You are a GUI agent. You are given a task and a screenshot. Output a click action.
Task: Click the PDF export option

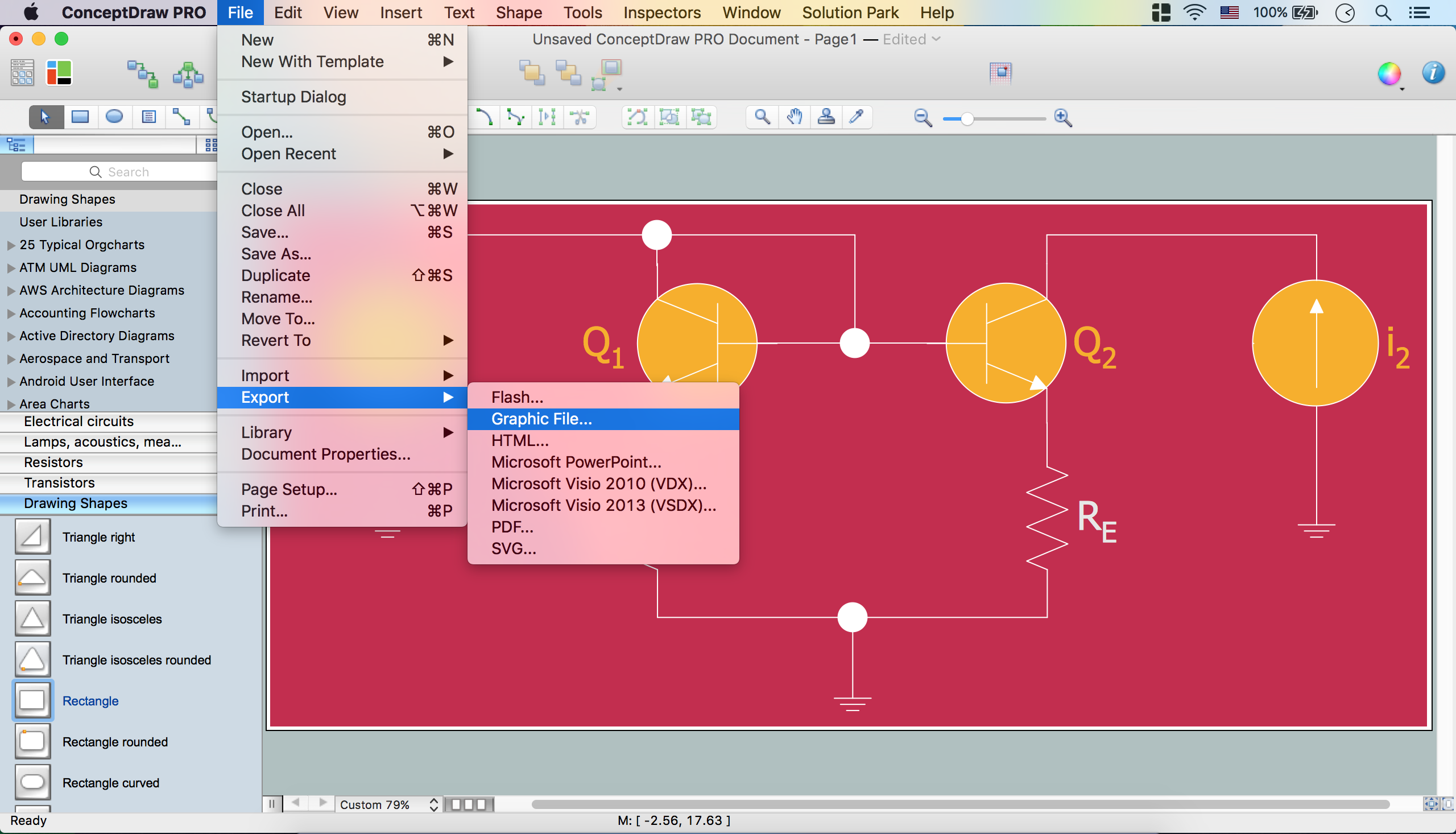tap(511, 527)
